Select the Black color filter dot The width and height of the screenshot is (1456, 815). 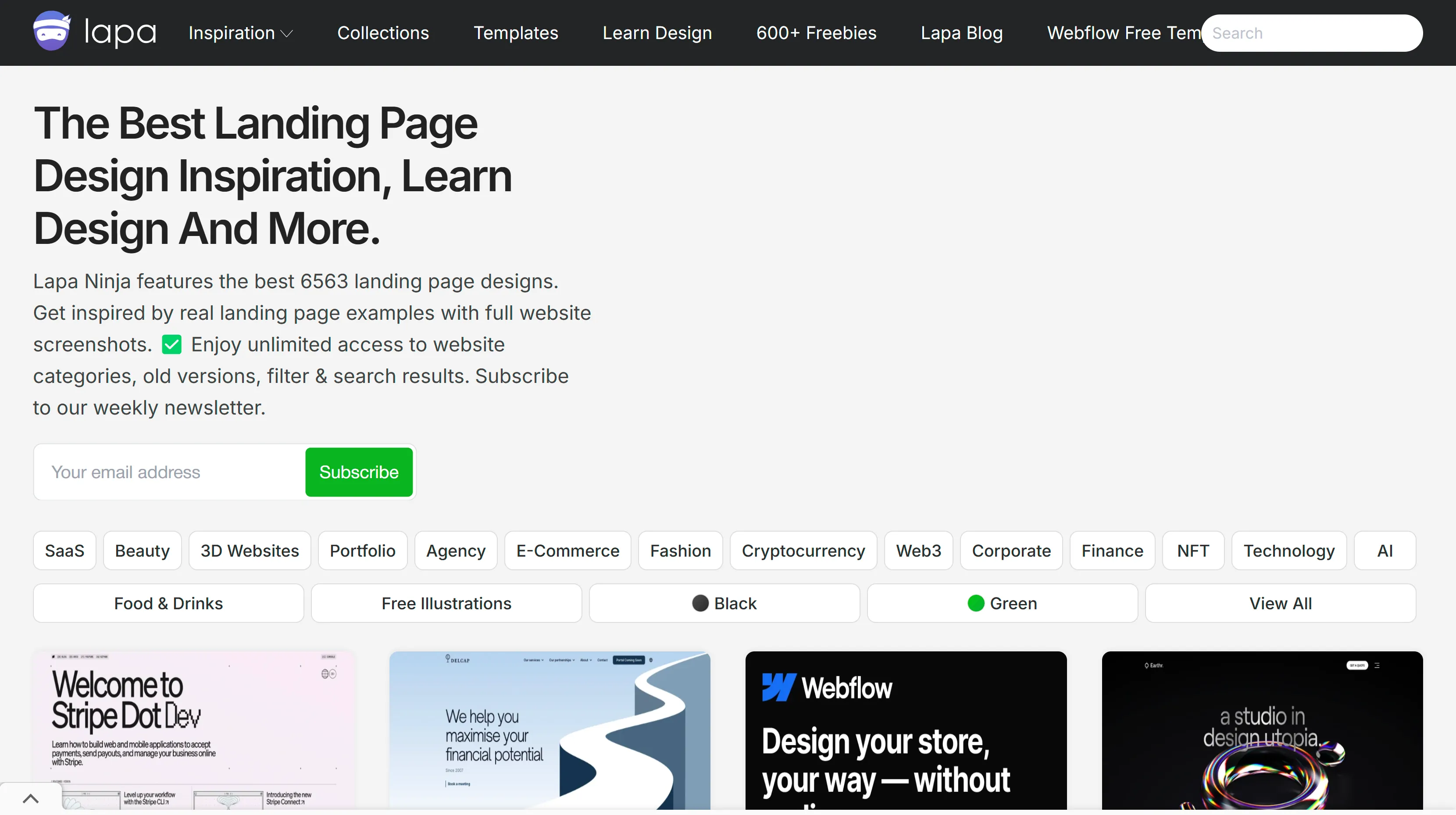point(700,603)
